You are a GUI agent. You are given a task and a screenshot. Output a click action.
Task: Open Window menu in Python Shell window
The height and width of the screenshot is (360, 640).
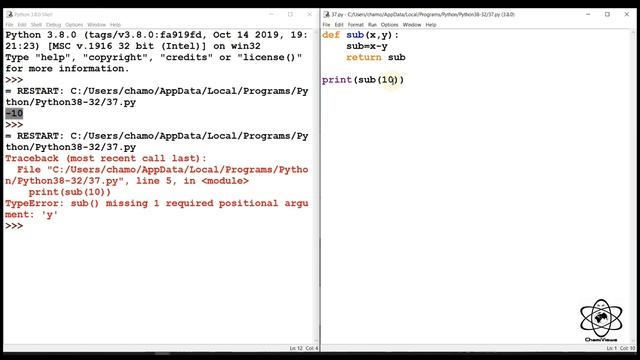pyautogui.click(x=96, y=25)
